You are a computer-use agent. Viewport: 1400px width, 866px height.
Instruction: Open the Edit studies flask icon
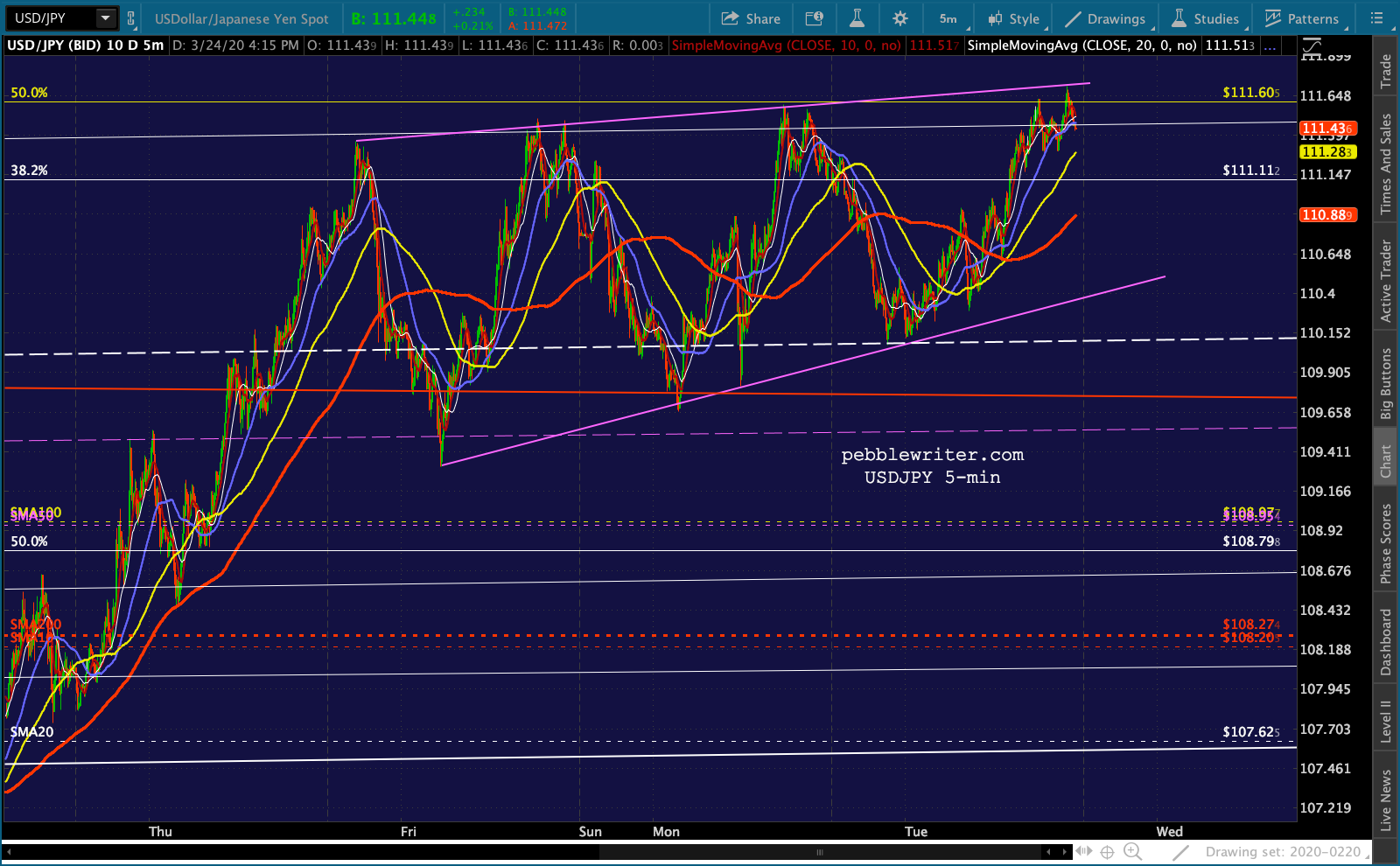click(x=857, y=18)
